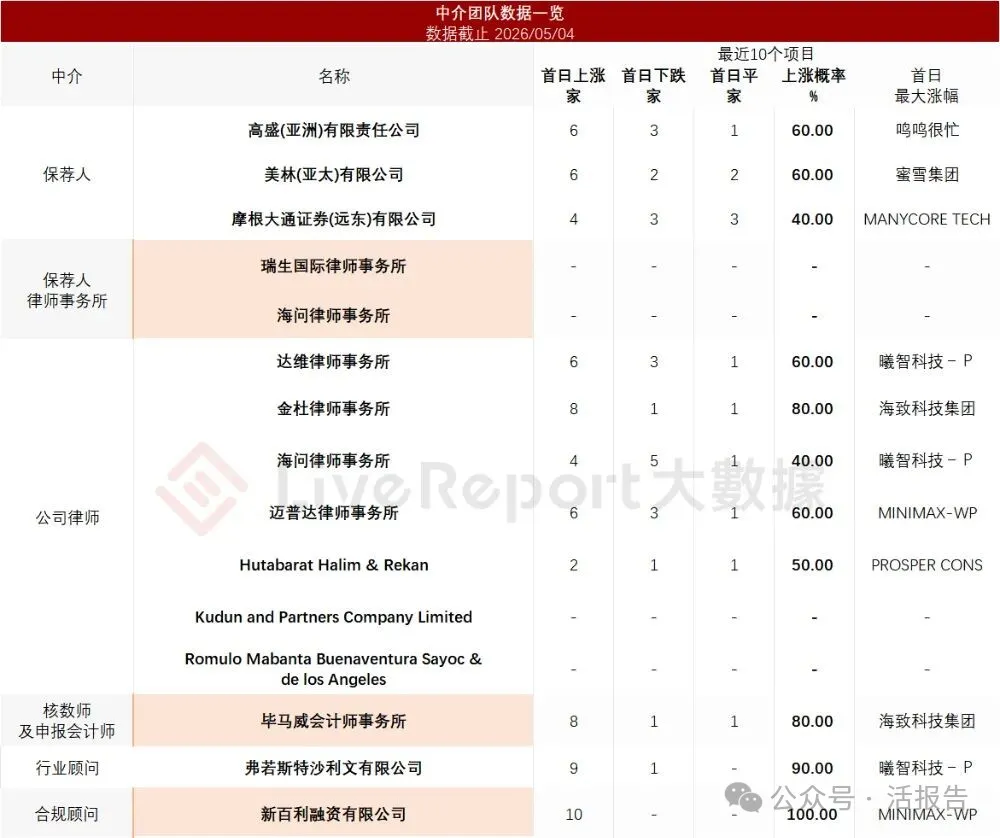Click the 上涨概率% column header
1000x838 pixels.
pos(813,85)
